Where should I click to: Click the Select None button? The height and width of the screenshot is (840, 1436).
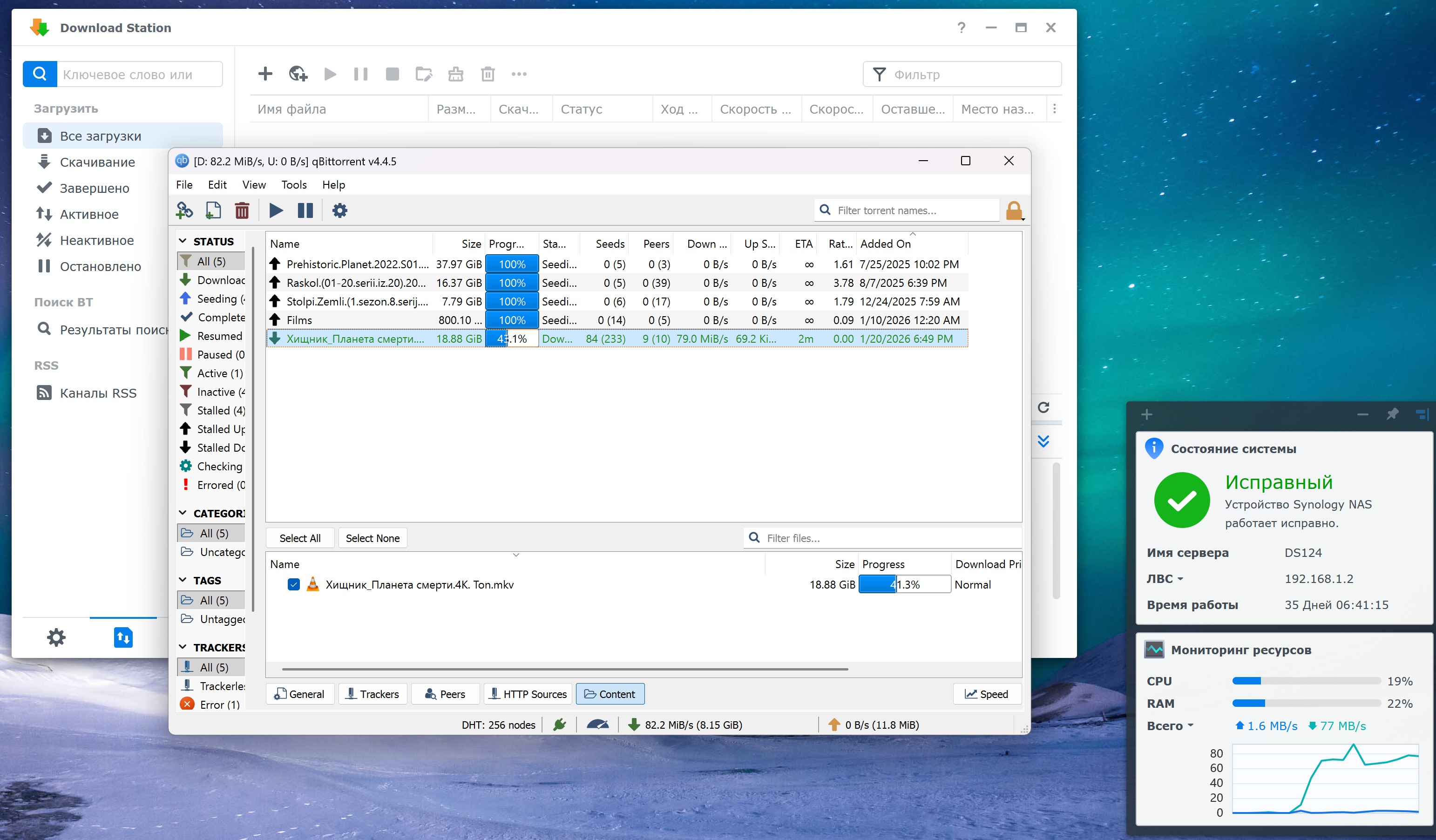point(372,538)
